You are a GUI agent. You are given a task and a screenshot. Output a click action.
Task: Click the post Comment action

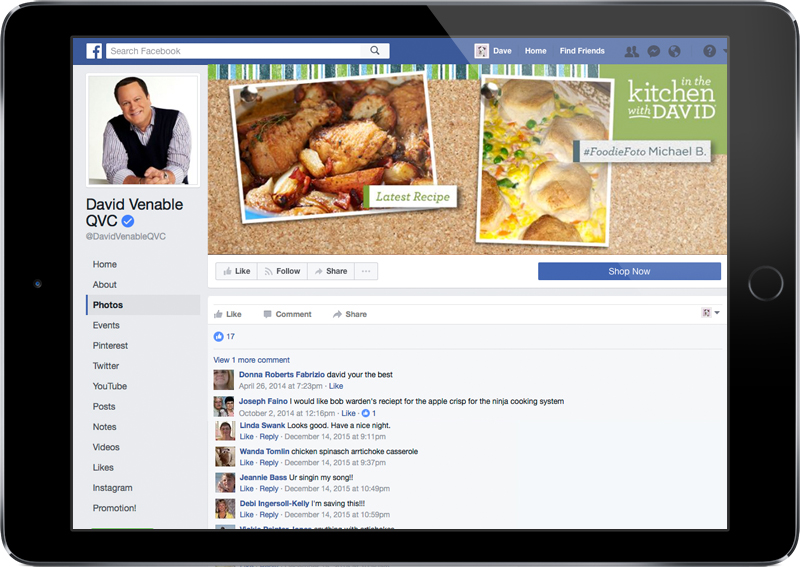pyautogui.click(x=287, y=314)
